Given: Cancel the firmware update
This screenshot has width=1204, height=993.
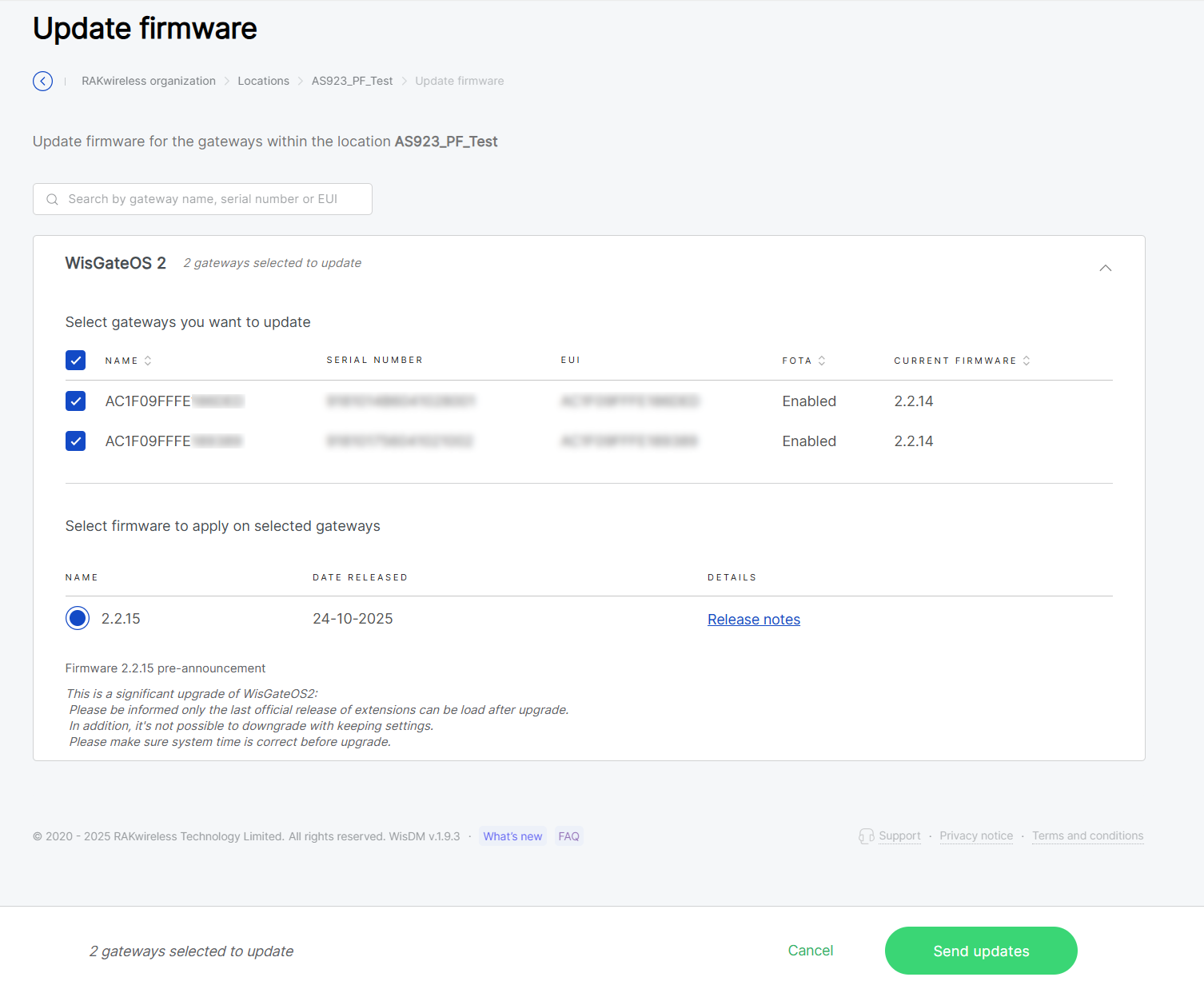Looking at the screenshot, I should (810, 951).
